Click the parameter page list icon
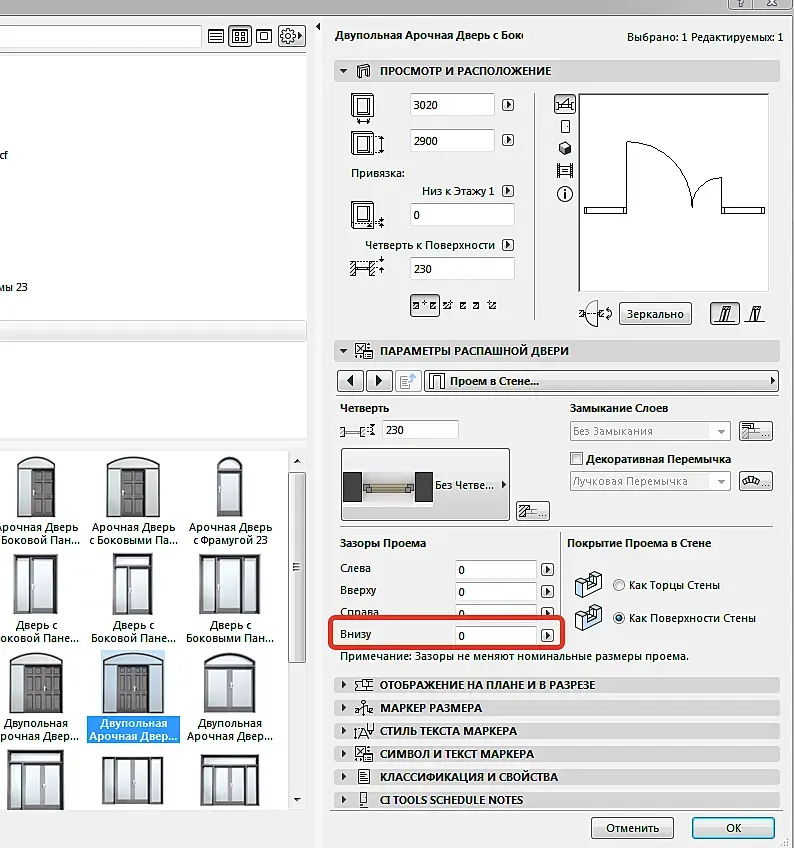This screenshot has width=794, height=848. point(408,381)
